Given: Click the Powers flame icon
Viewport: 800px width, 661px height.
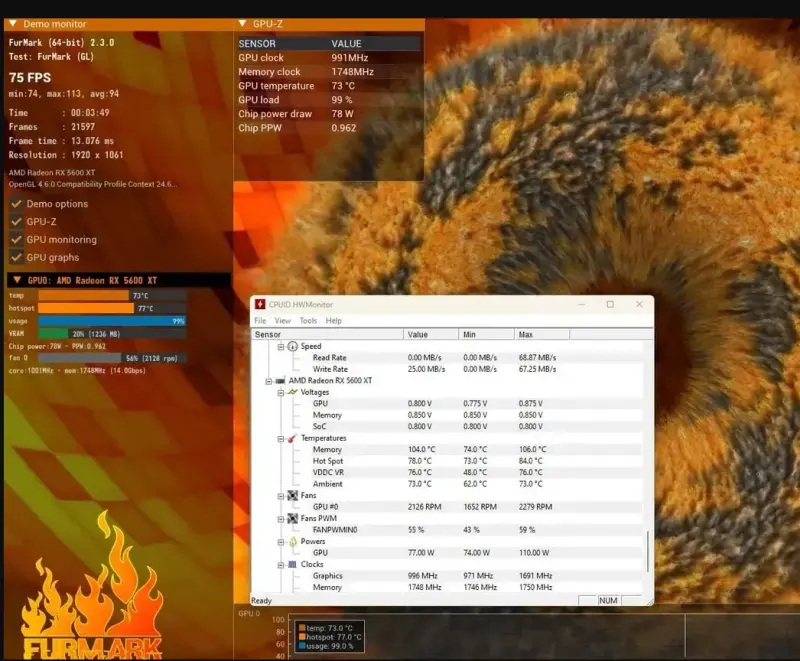Looking at the screenshot, I should coord(293,541).
